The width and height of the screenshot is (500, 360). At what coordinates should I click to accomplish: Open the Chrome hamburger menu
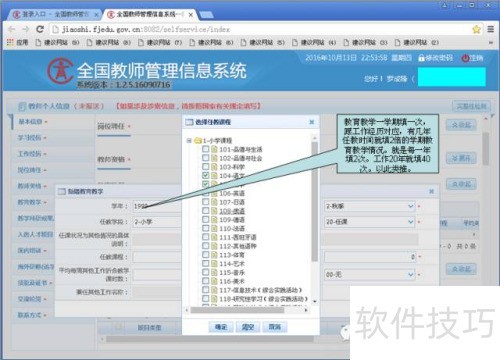click(491, 29)
